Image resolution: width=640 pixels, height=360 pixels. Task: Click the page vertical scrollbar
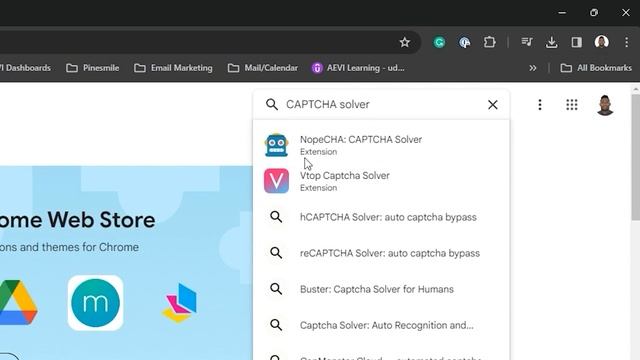tap(636, 157)
